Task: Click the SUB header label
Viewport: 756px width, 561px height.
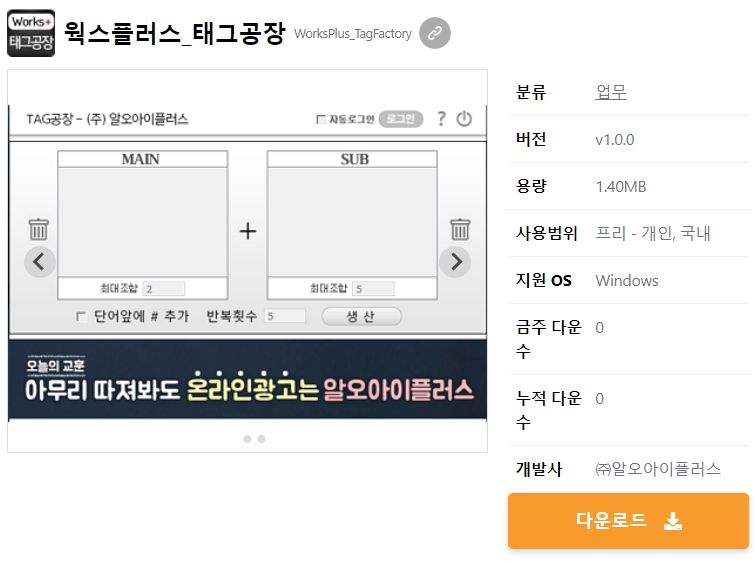Action: click(x=354, y=159)
